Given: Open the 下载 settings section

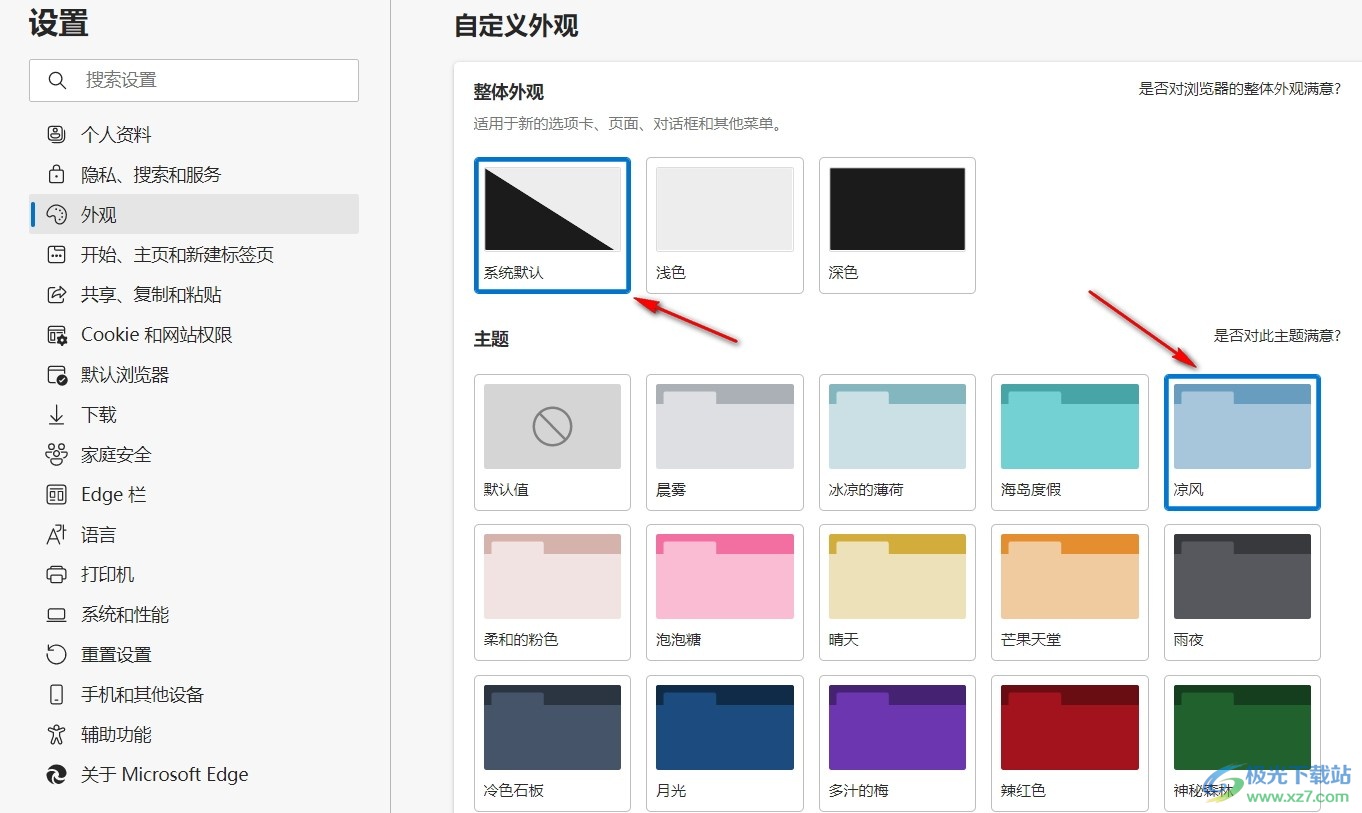Looking at the screenshot, I should (x=194, y=414).
